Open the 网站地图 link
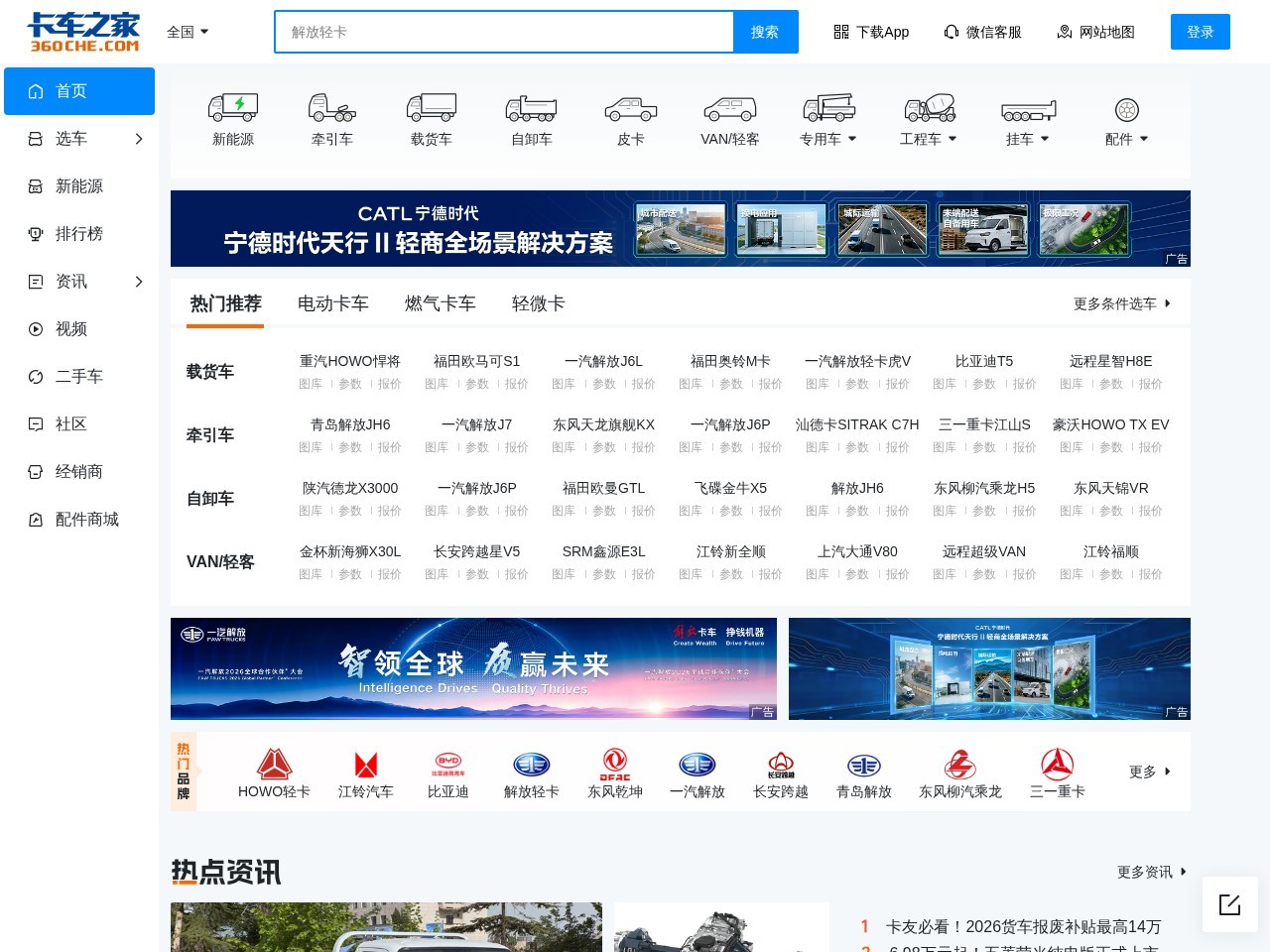Viewport: 1270px width, 952px height. point(1095,32)
